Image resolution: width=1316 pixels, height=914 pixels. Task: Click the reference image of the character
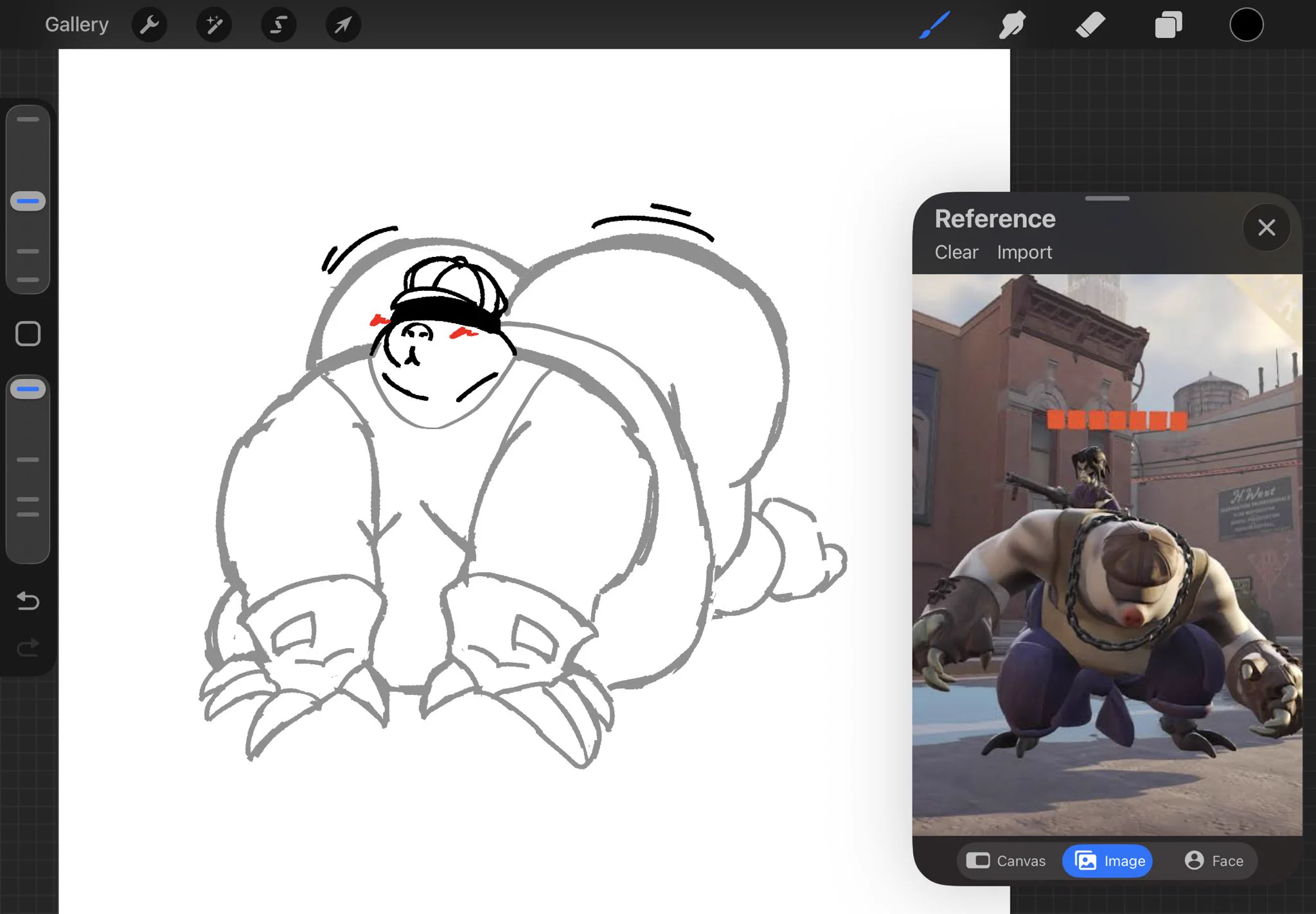1107,555
